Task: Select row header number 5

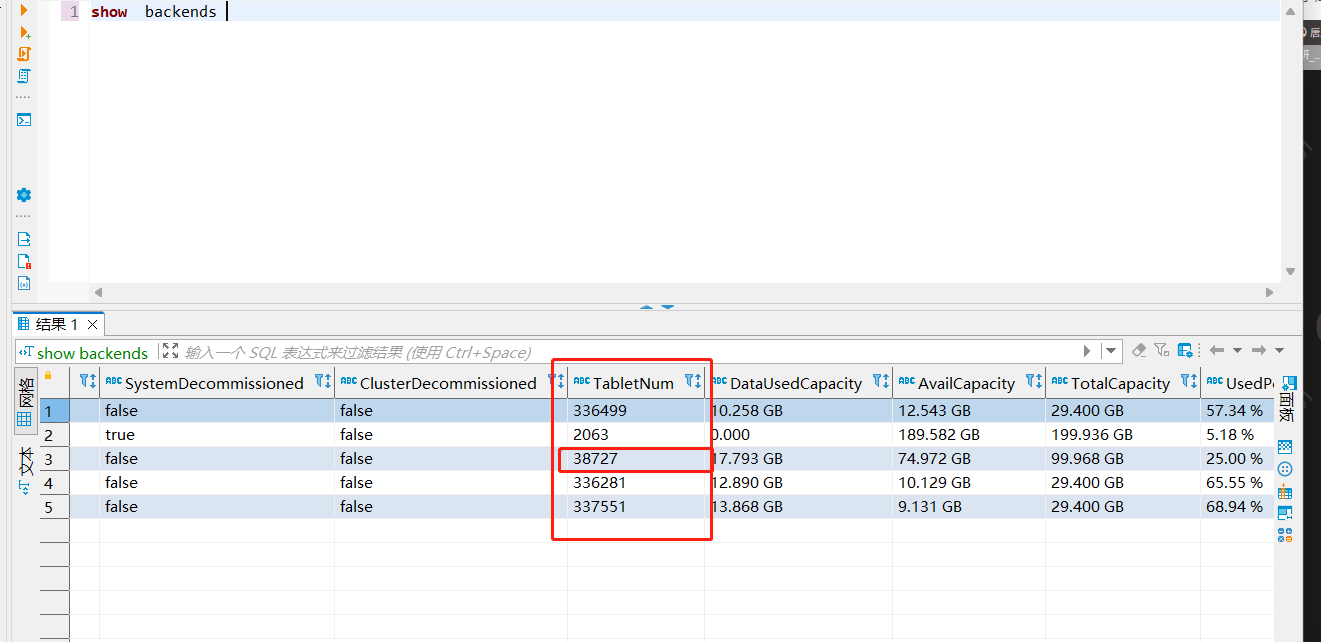Action: (x=55, y=507)
